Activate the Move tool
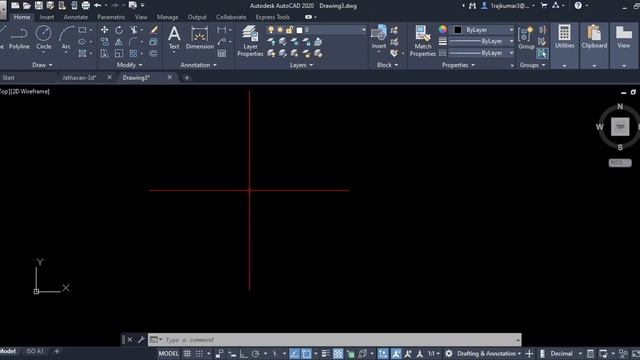The image size is (640, 360). (x=104, y=30)
